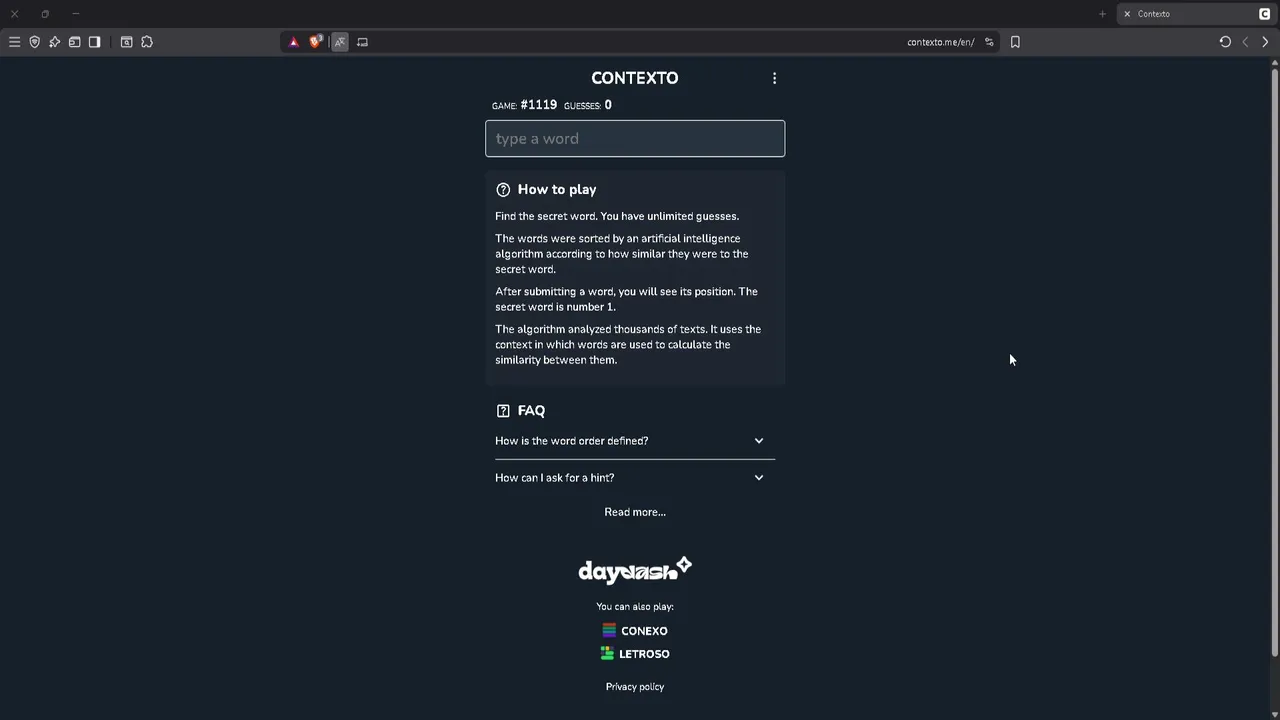Click the icon right of the translate icon
The width and height of the screenshot is (1280, 720).
coord(362,42)
